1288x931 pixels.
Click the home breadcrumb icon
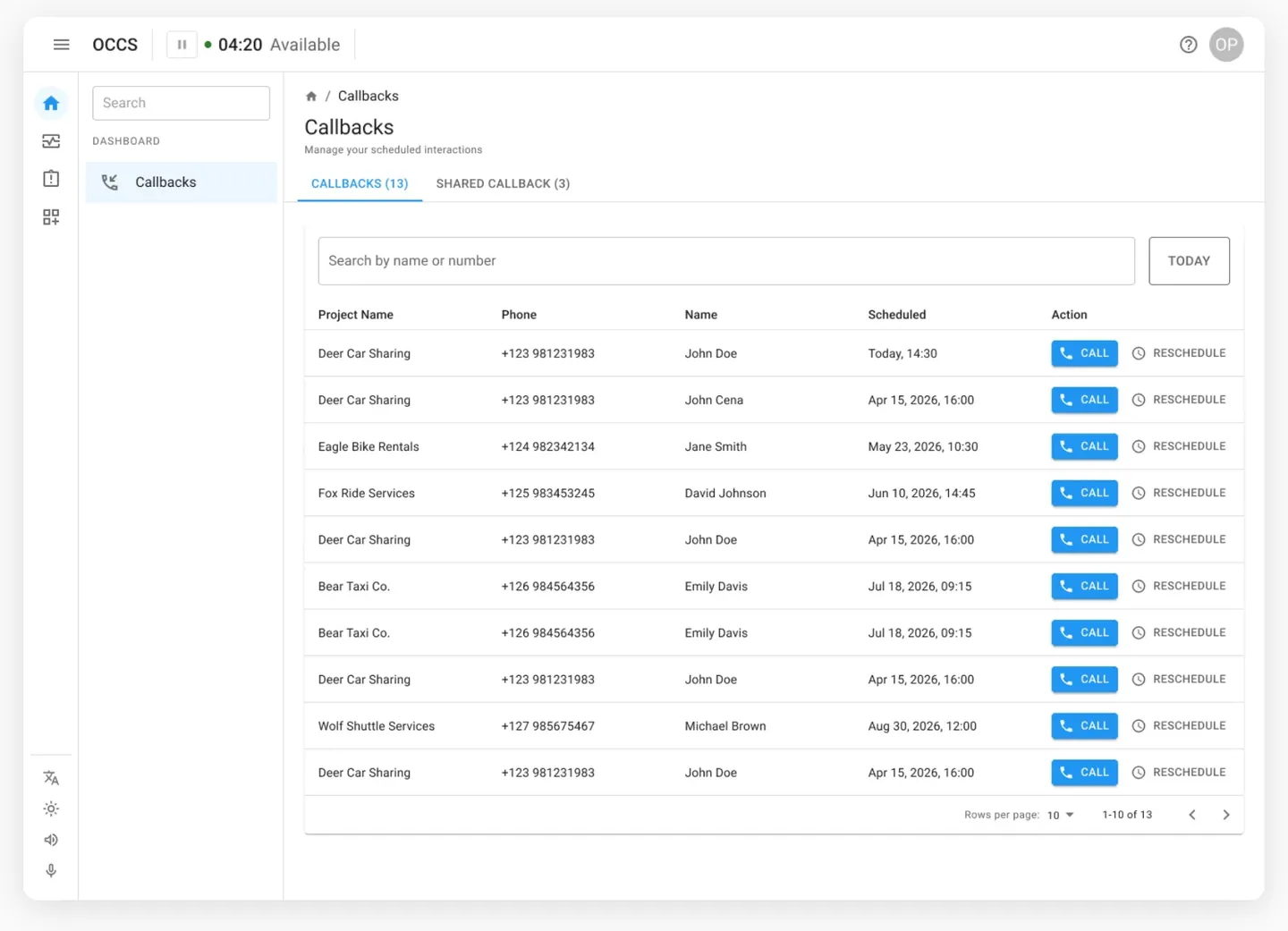click(311, 97)
